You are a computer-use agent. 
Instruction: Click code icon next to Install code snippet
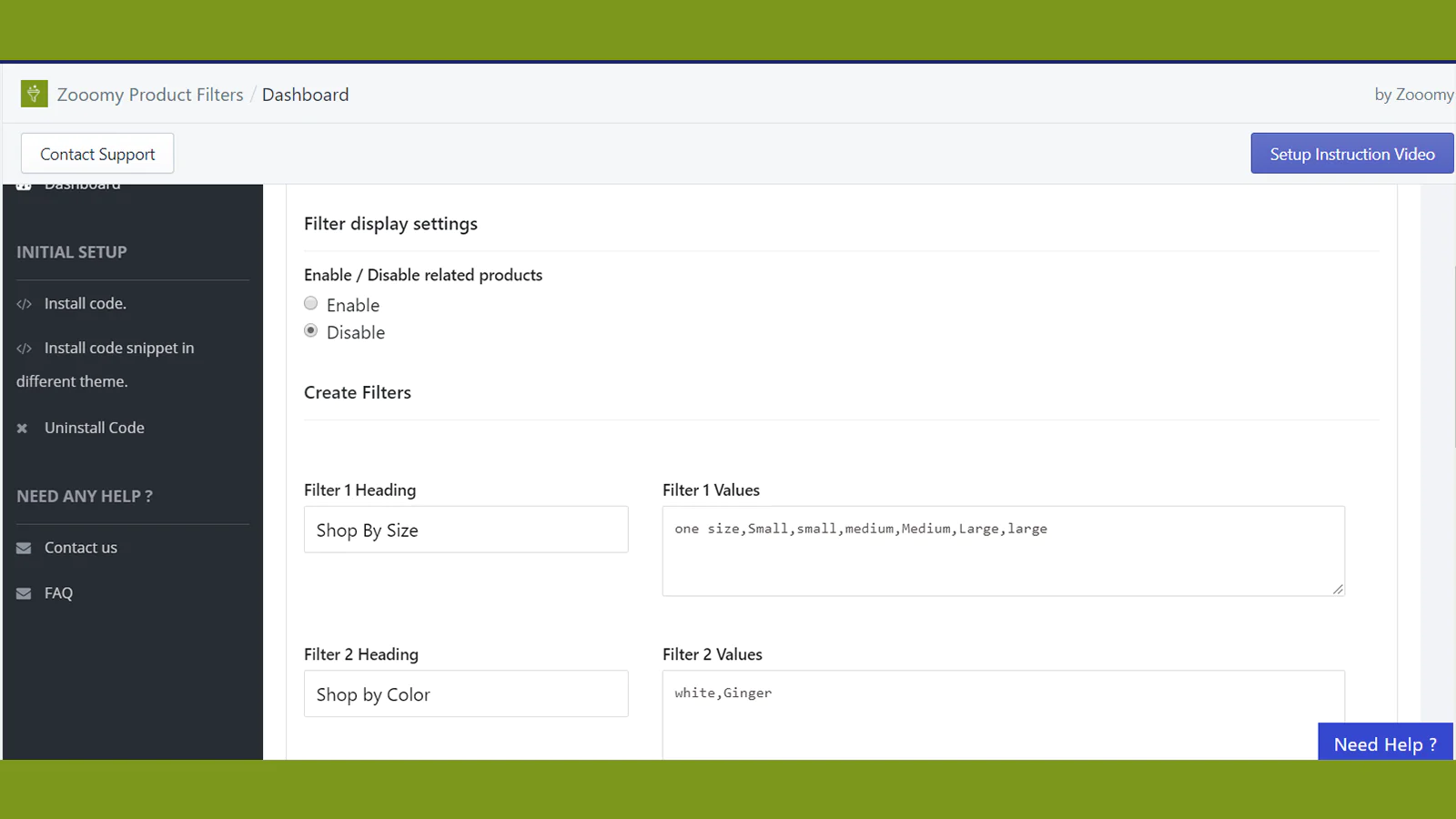25,349
